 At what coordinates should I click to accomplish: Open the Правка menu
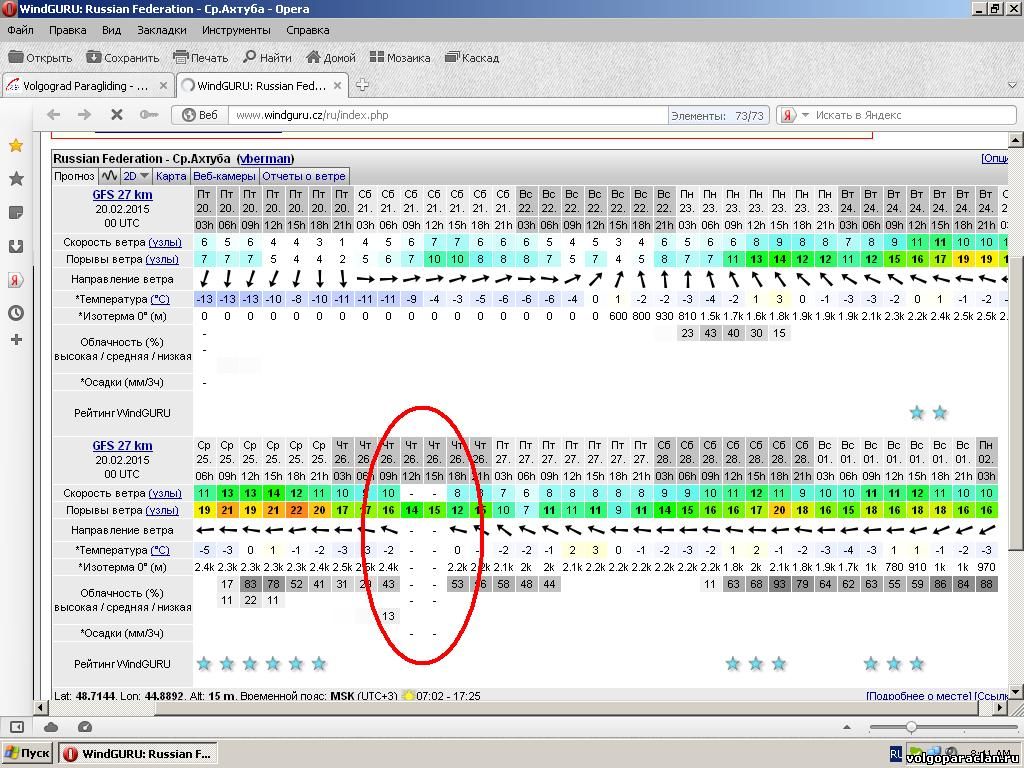coord(67,30)
